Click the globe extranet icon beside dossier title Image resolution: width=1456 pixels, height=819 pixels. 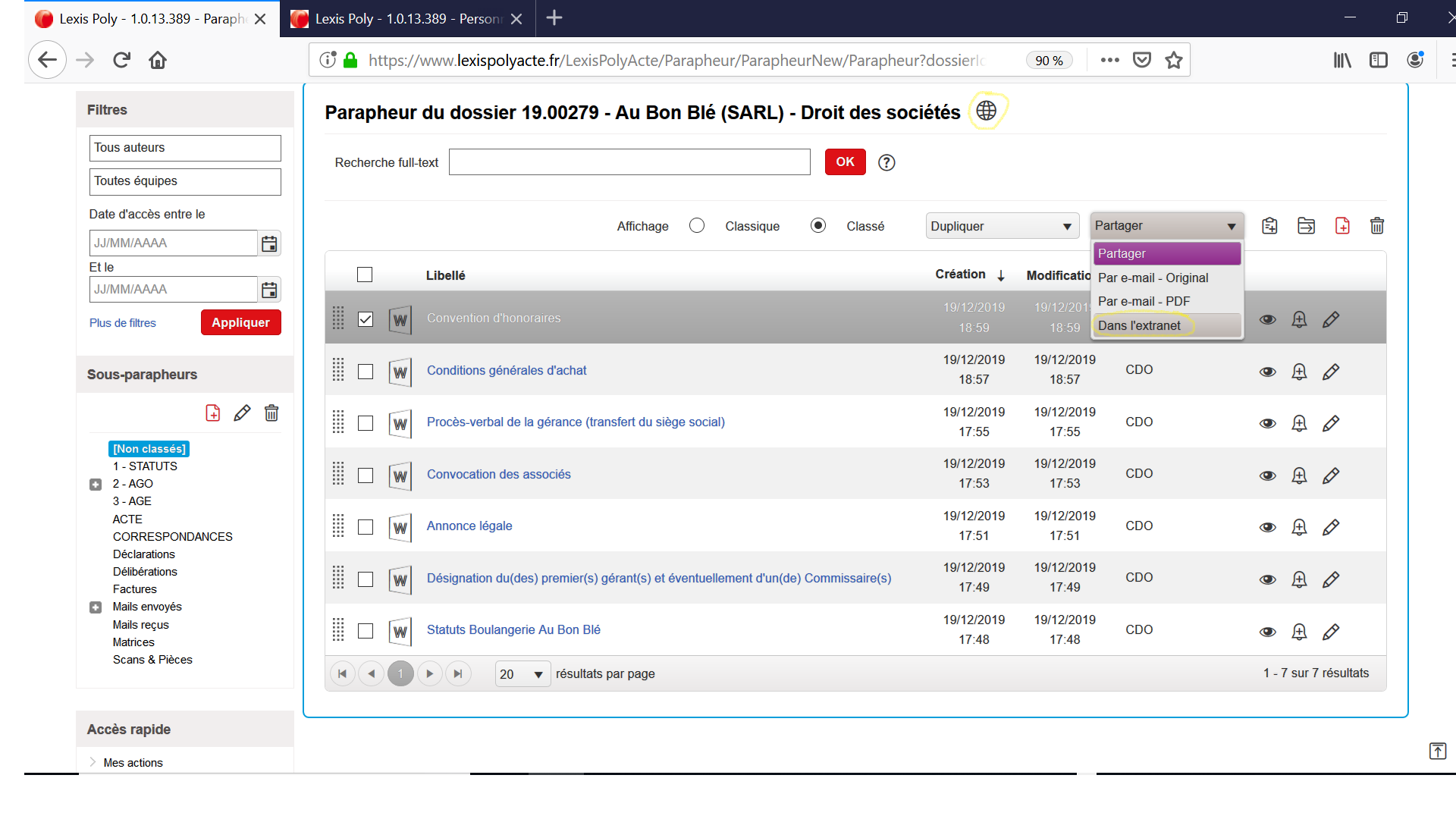tap(986, 111)
